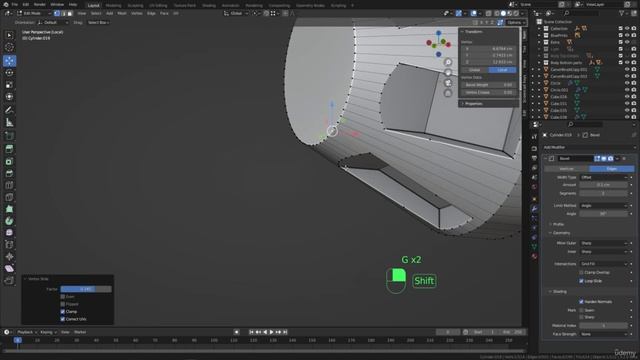This screenshot has height=360, width=640.
Task: Enable the Flipped checkbox in Vertex Slide
Action: (x=62, y=304)
